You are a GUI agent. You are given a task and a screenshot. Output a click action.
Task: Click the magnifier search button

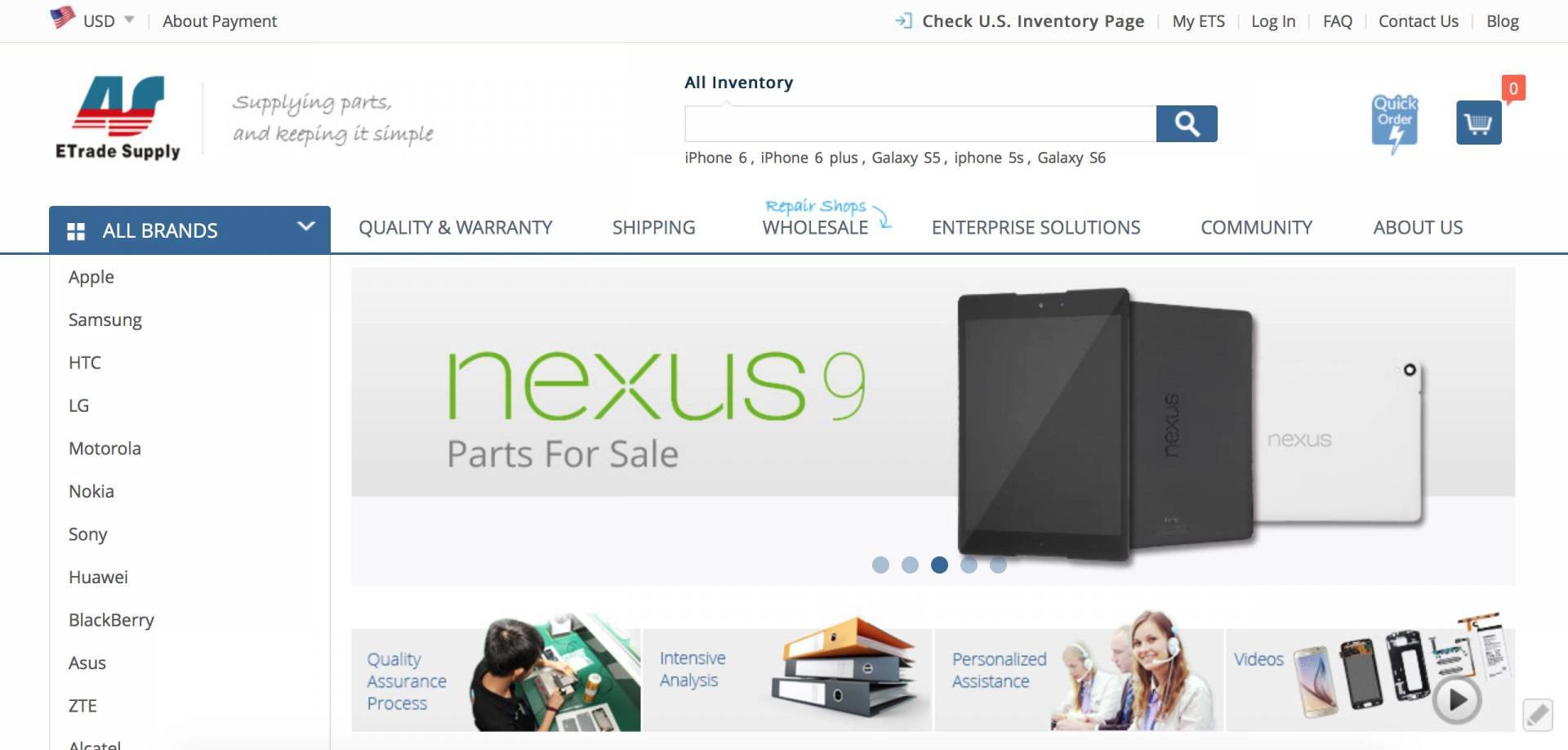[1187, 123]
